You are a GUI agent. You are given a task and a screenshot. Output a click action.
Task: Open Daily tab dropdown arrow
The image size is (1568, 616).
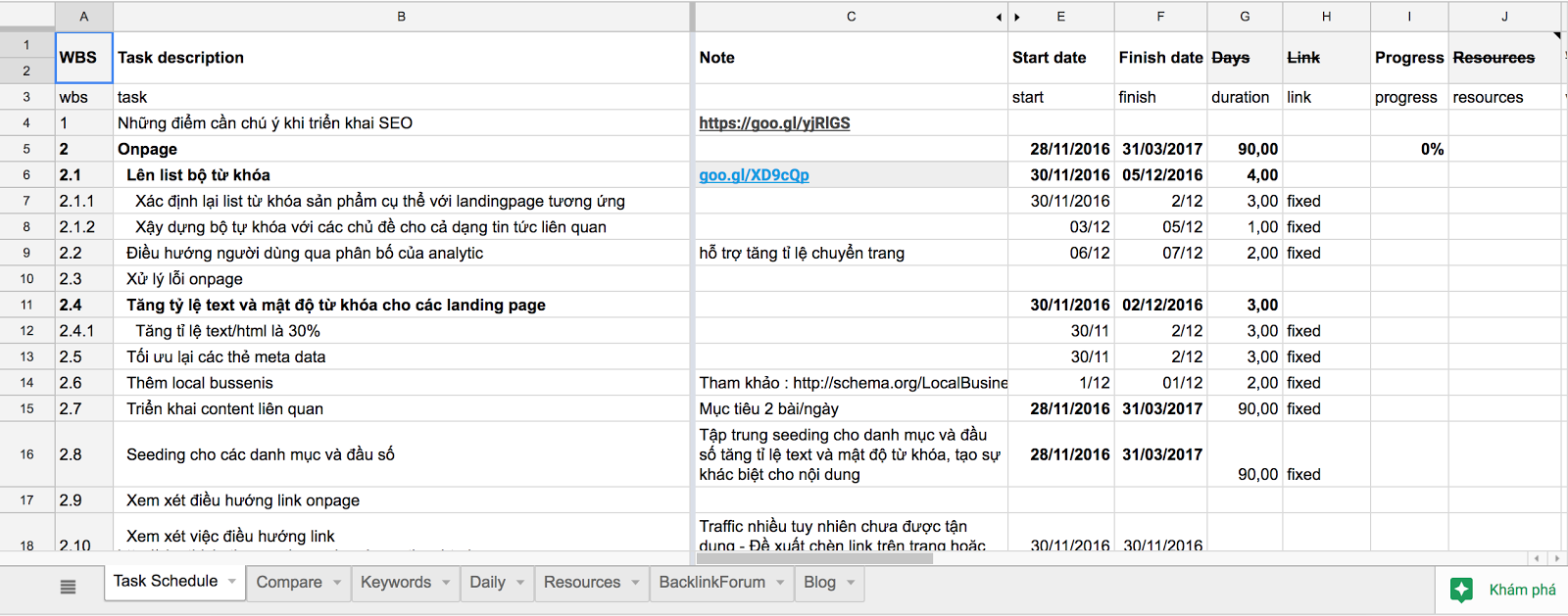tap(520, 582)
